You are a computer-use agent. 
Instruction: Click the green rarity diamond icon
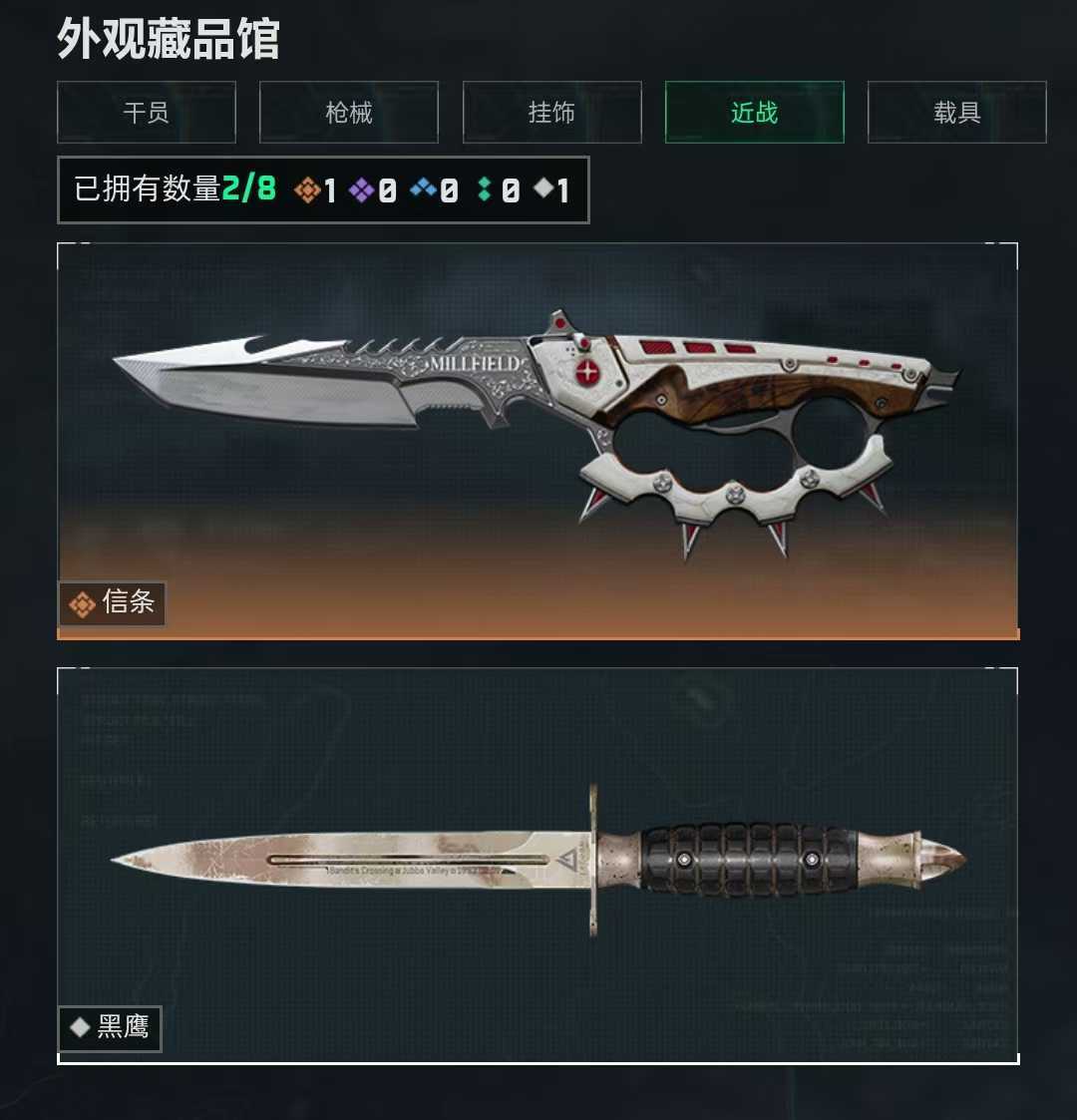point(485,188)
